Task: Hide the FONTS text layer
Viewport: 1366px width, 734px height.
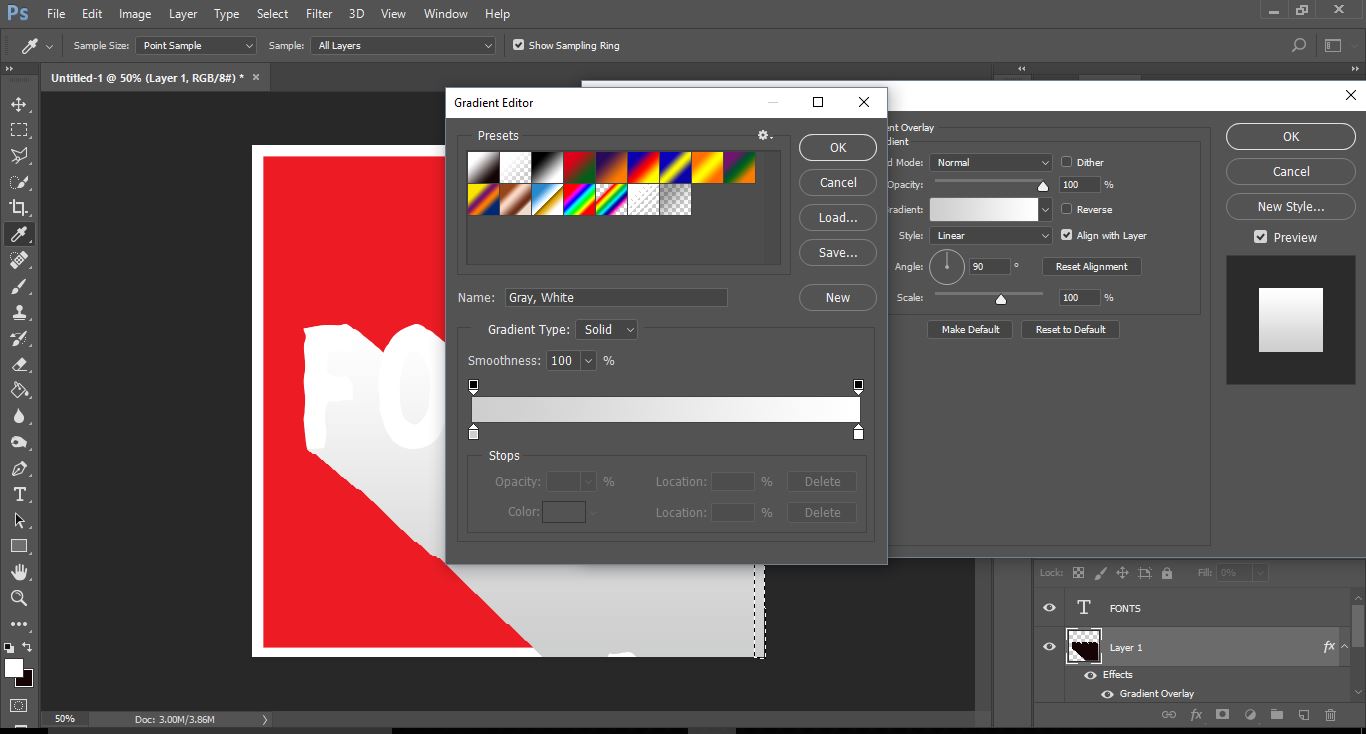Action: [x=1049, y=608]
